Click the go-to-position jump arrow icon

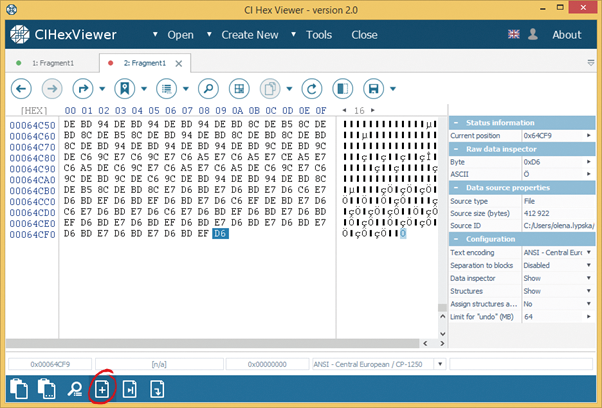pos(83,89)
